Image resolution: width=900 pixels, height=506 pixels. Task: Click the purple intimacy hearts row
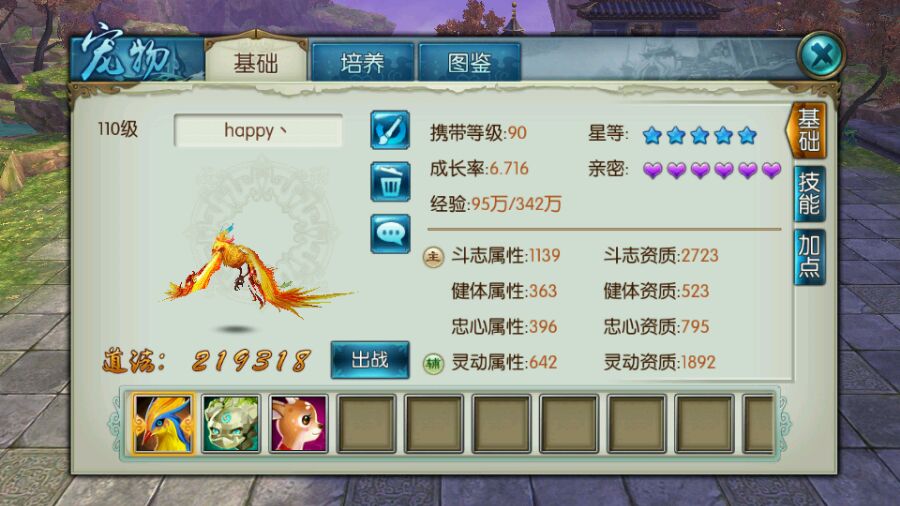712,170
